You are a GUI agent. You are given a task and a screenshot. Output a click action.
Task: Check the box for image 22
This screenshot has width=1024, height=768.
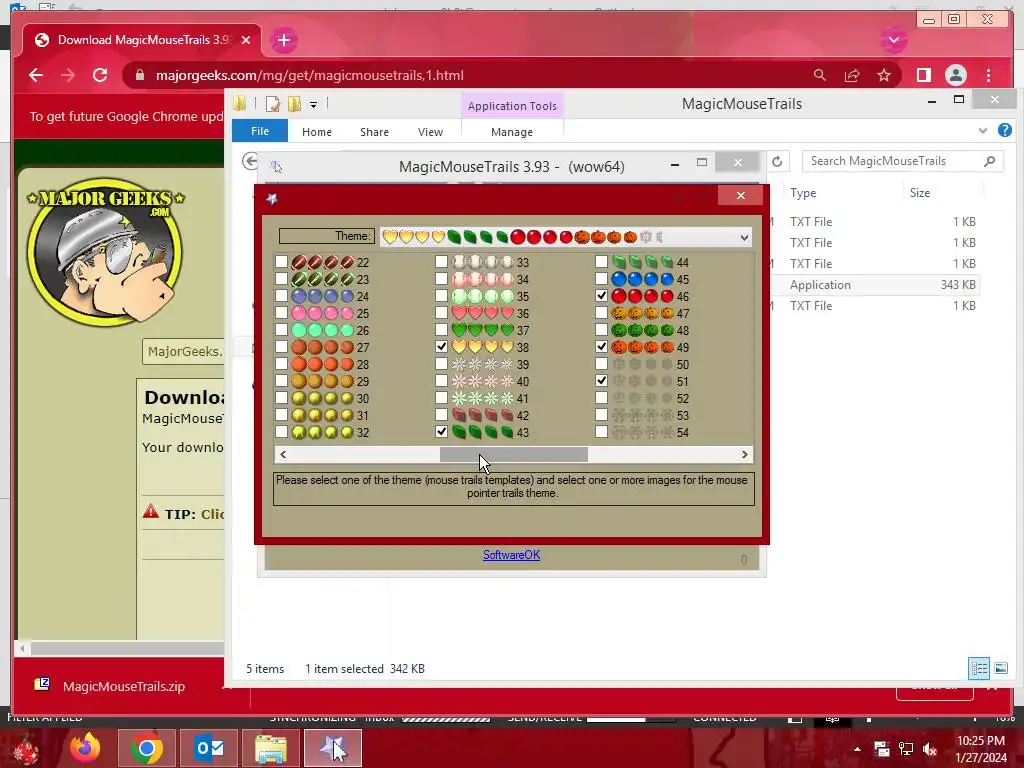point(281,262)
